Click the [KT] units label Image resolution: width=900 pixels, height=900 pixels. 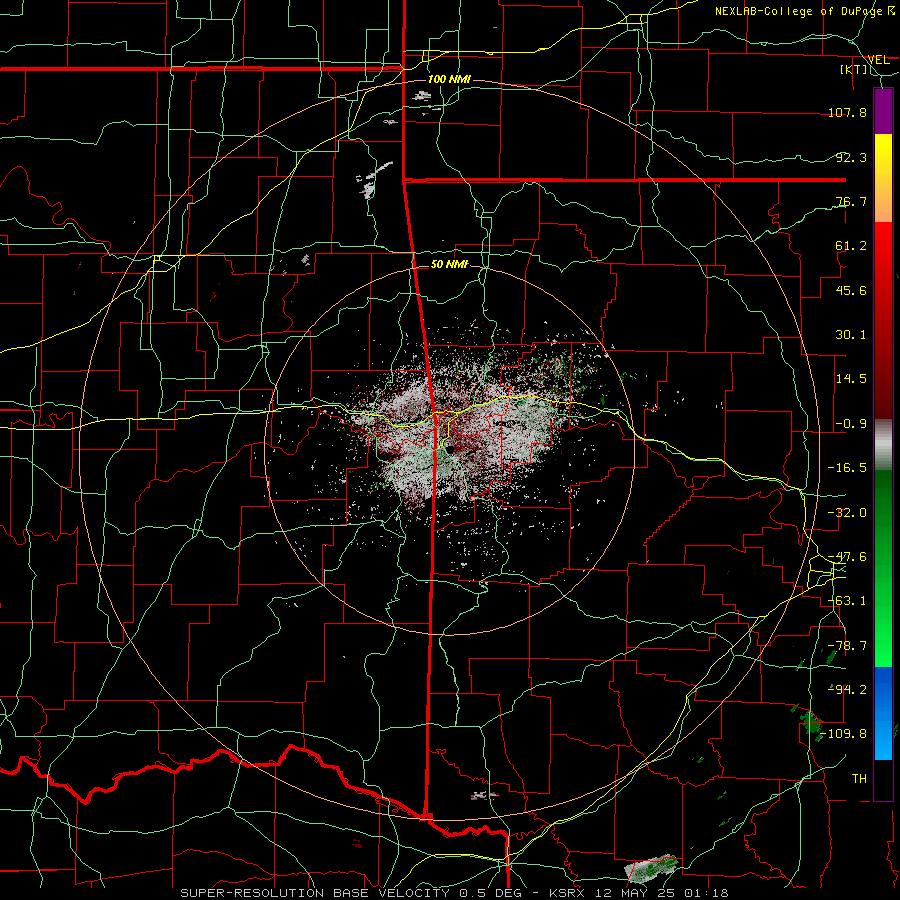coord(854,69)
